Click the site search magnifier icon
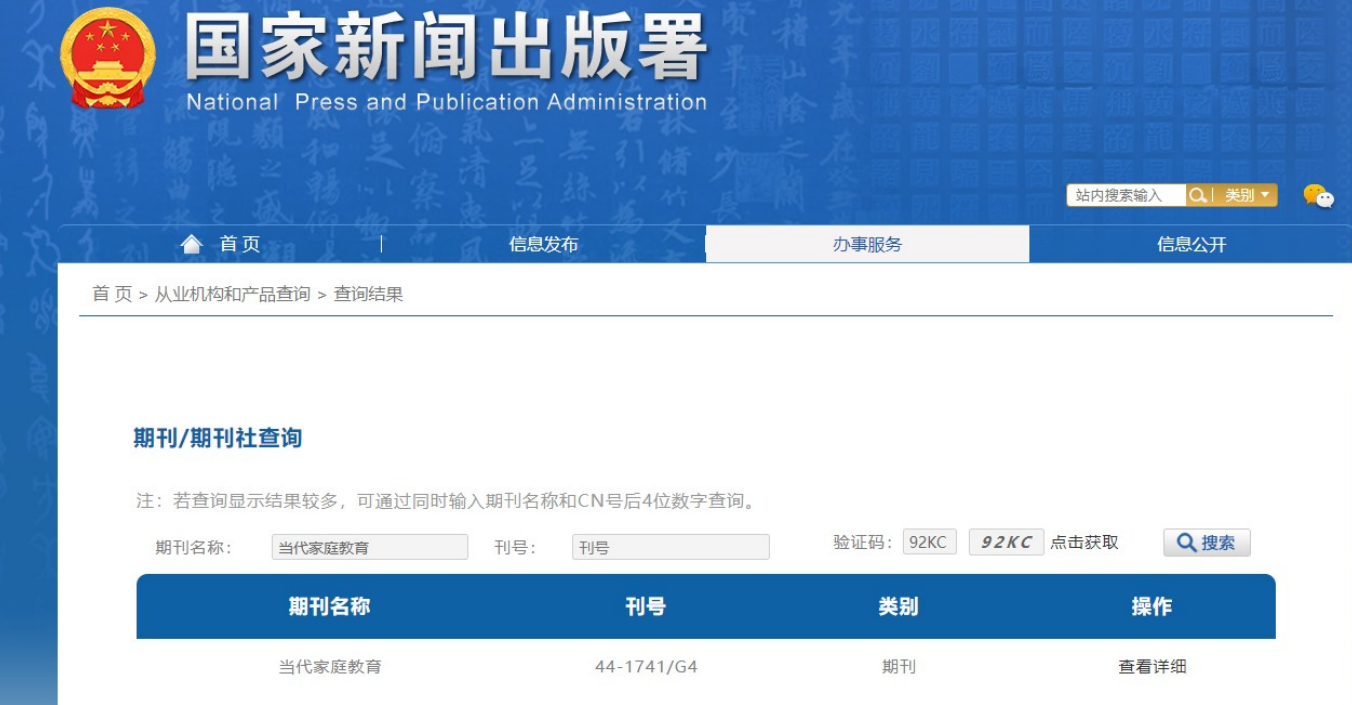Viewport: 1352px width, 705px height. click(x=1197, y=195)
